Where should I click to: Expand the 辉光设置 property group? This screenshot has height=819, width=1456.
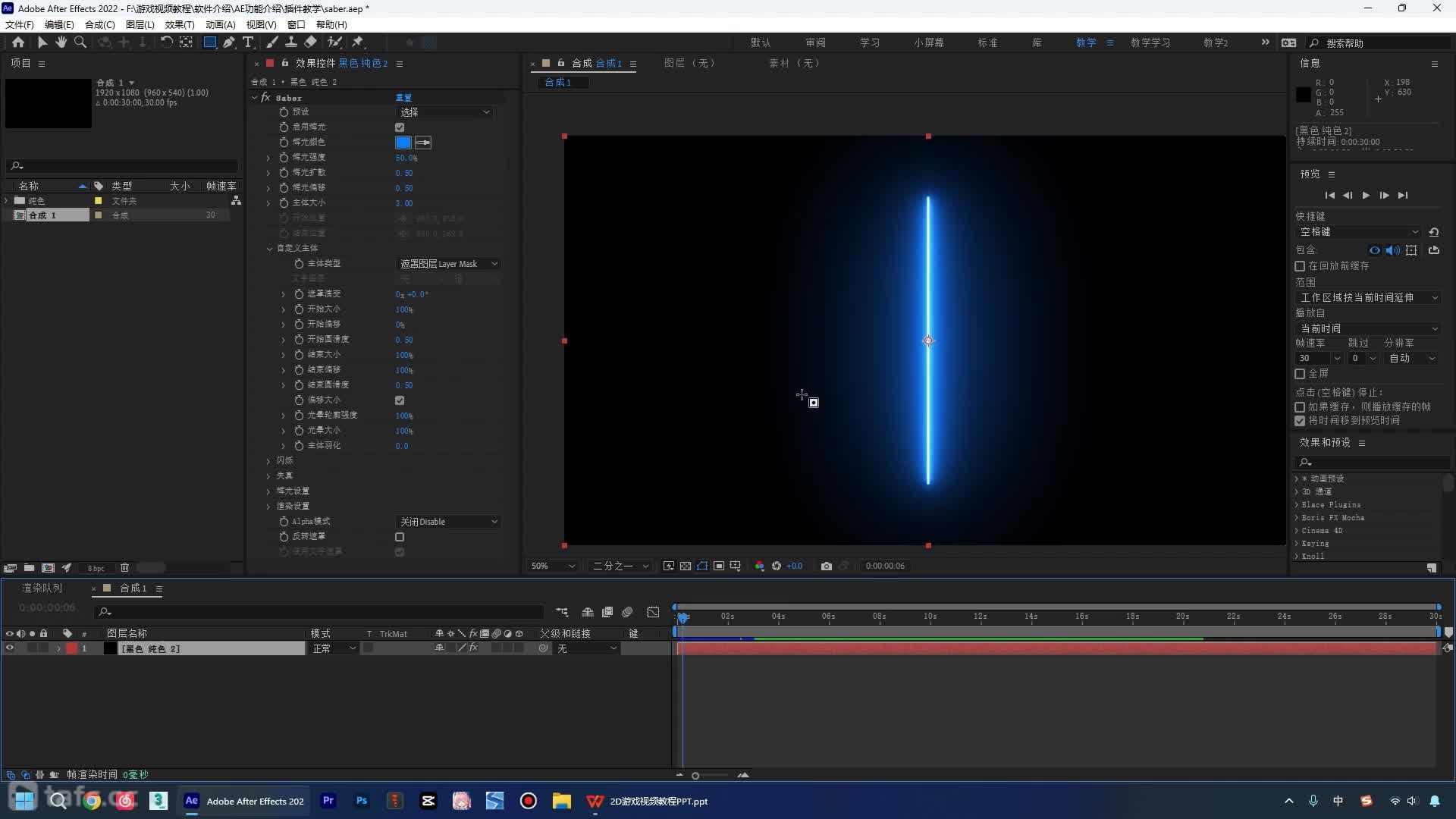(x=268, y=491)
